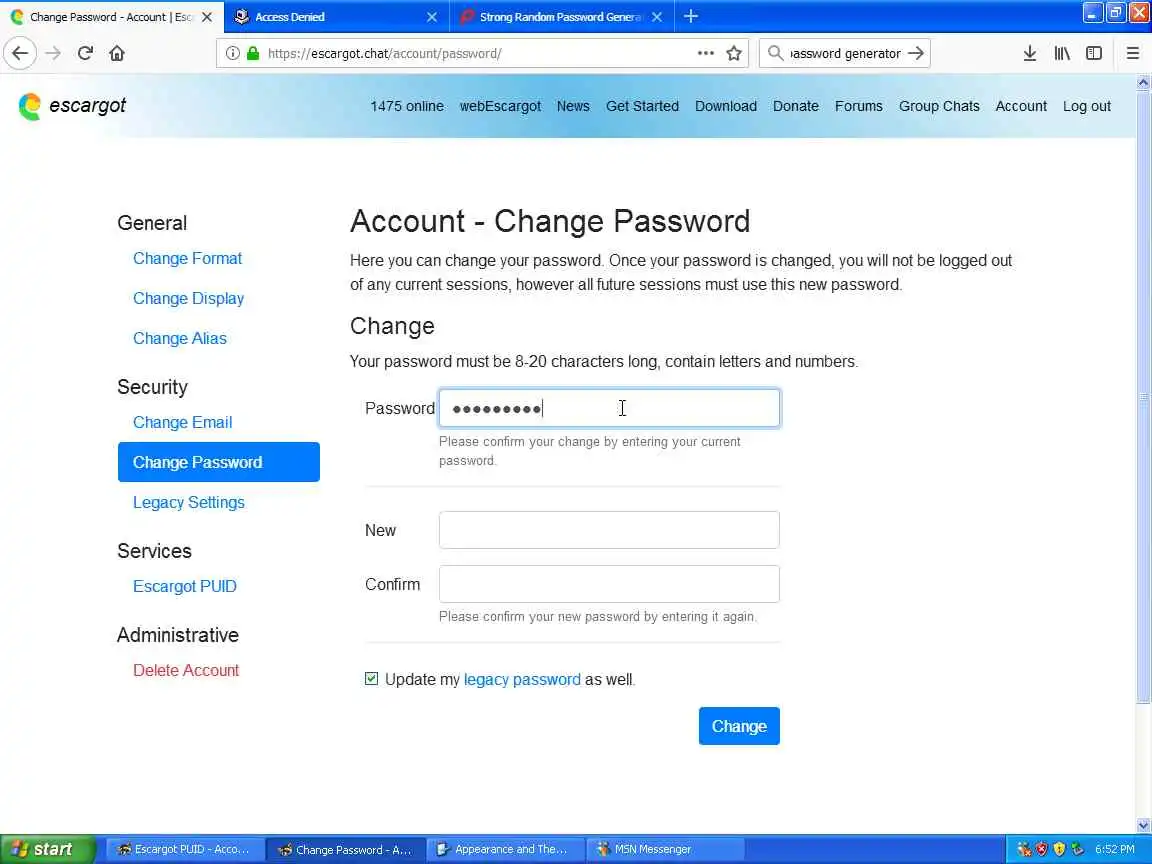
Task: Click the blue Change button
Action: pos(739,726)
